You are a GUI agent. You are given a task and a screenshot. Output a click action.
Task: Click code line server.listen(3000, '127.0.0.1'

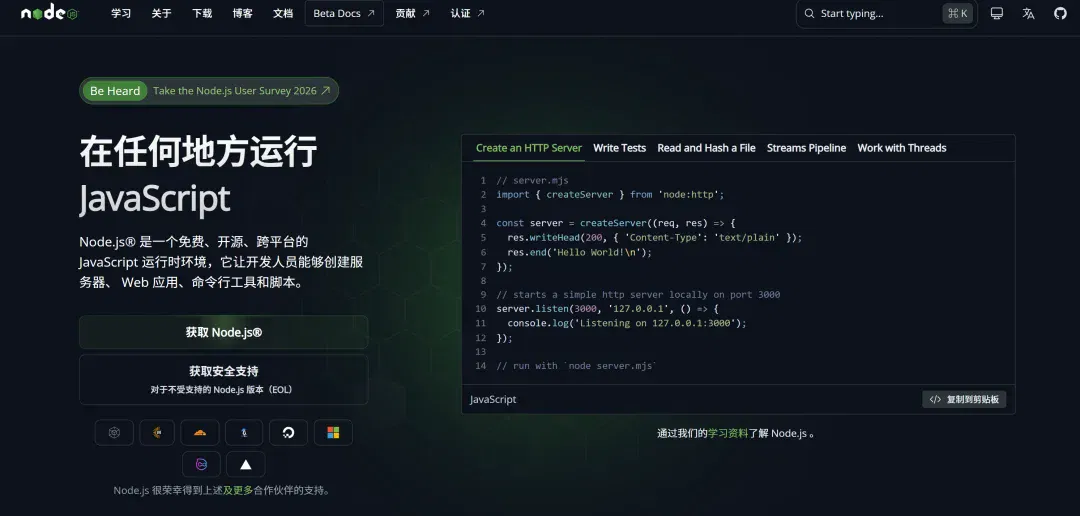[x=608, y=309]
